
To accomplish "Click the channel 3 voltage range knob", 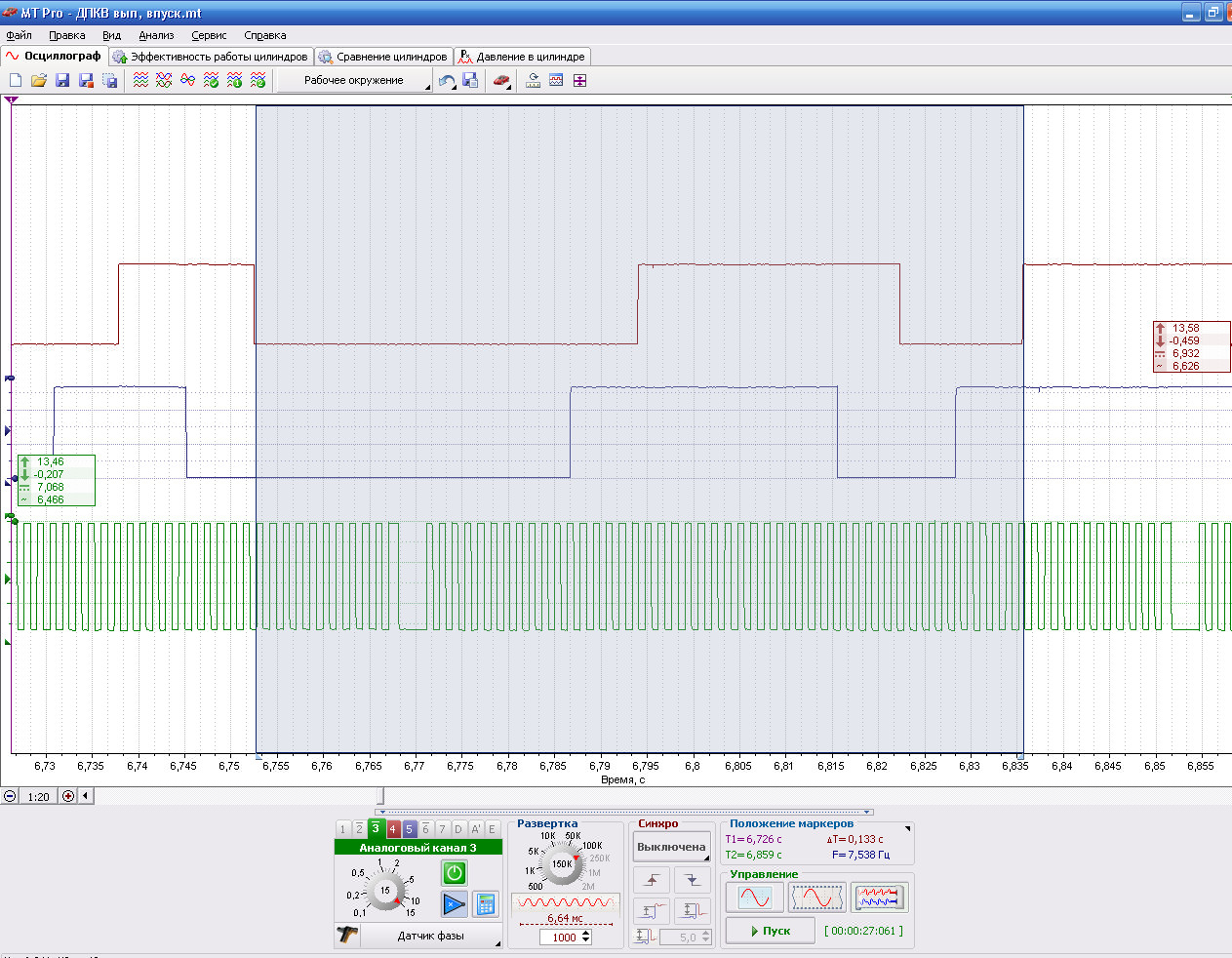I will click(x=385, y=891).
